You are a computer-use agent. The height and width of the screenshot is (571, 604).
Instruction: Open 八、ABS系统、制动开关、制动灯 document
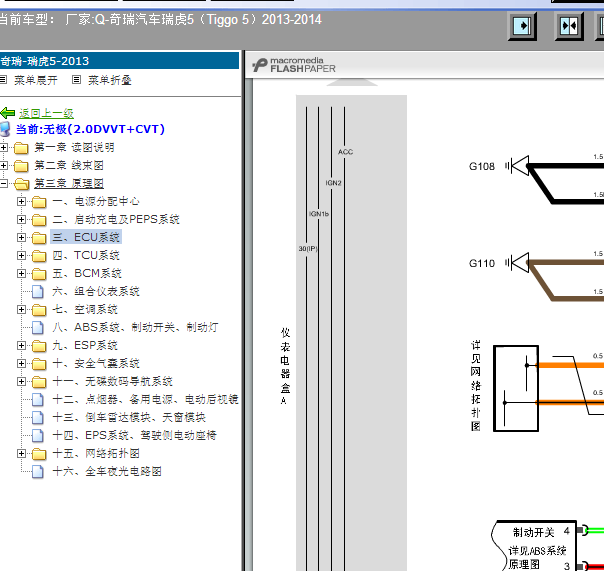[135, 327]
